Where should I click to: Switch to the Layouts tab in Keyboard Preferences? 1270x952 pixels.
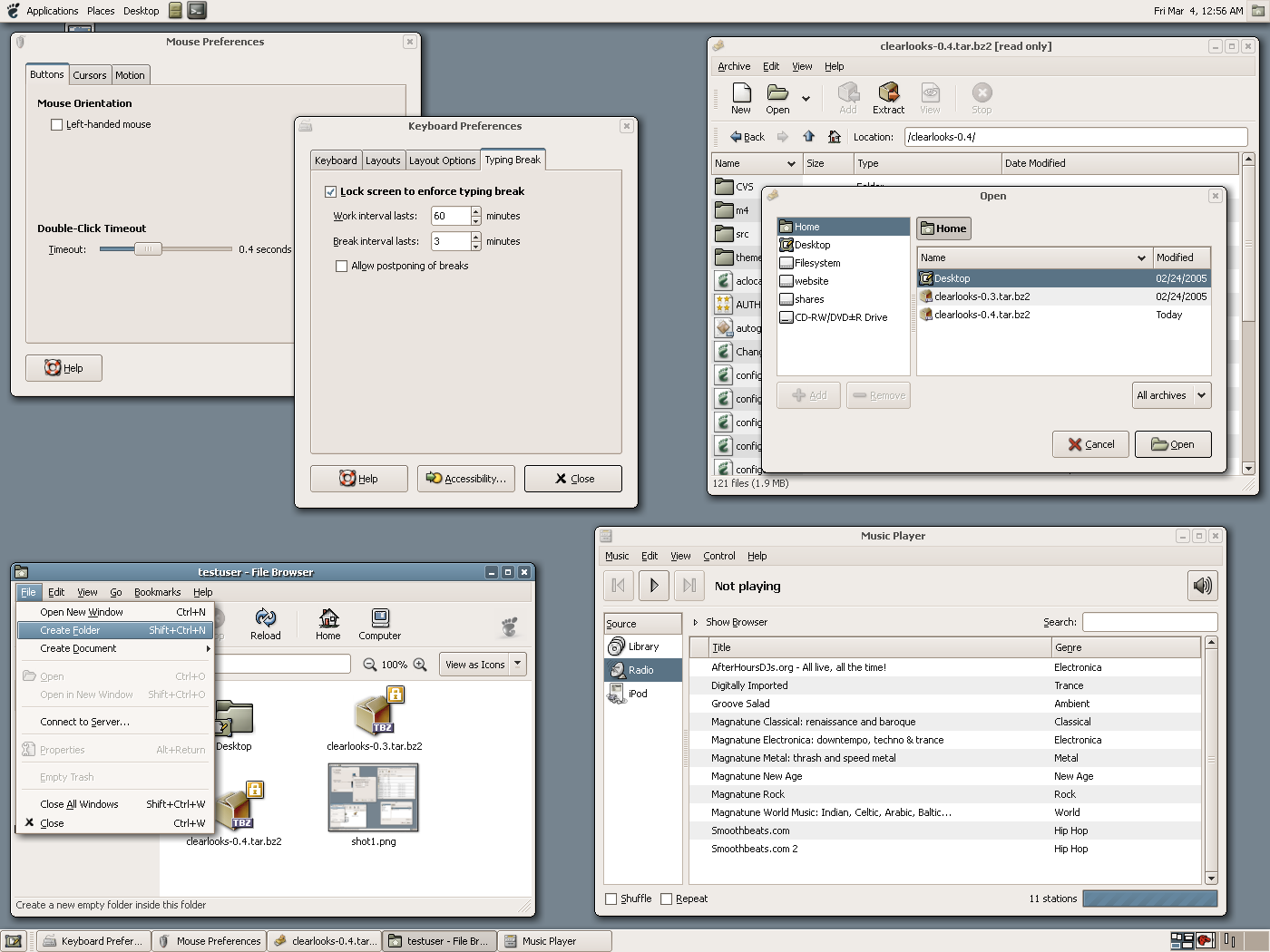(383, 160)
